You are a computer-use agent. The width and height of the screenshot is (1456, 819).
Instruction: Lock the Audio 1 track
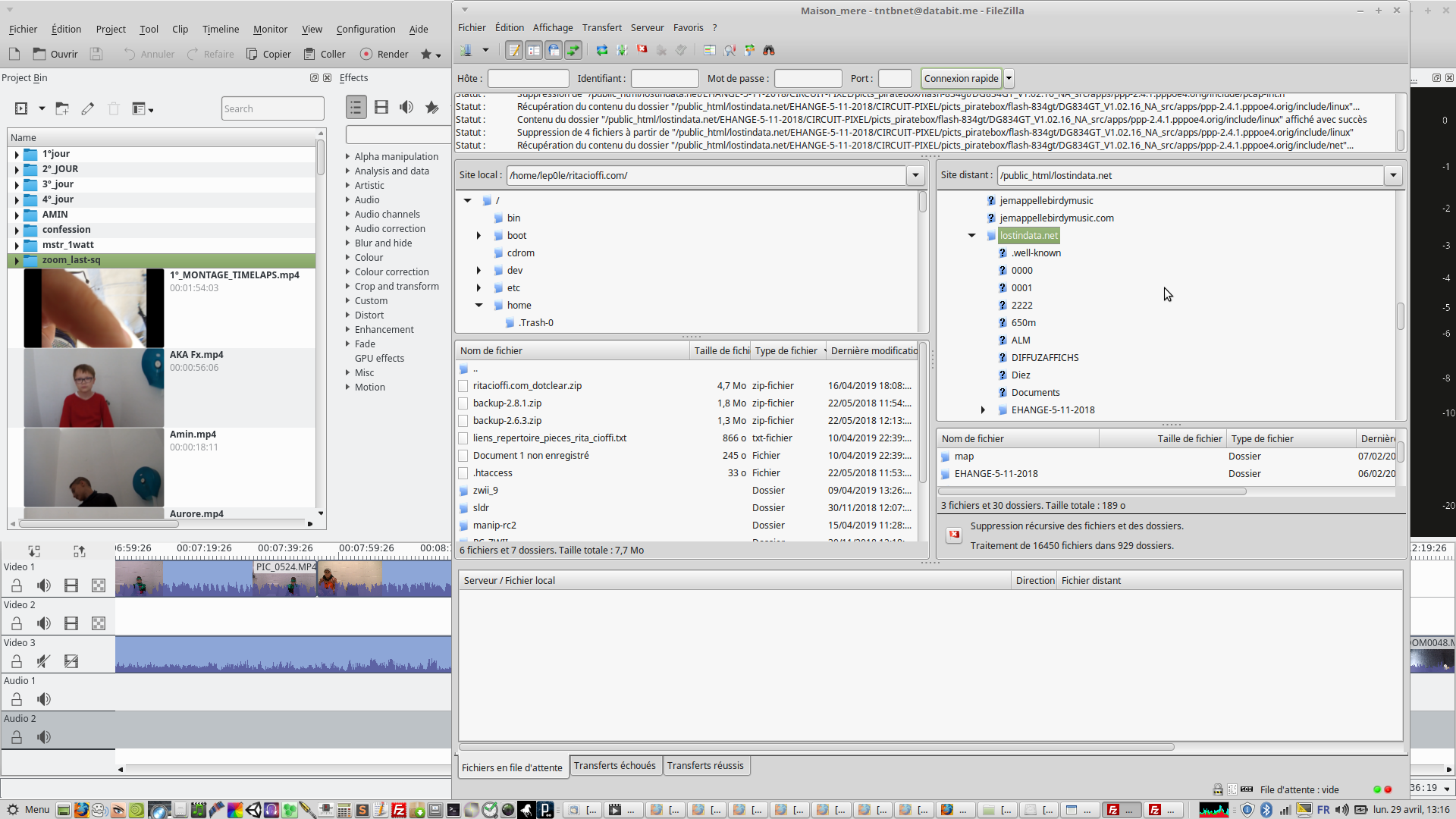click(x=17, y=699)
